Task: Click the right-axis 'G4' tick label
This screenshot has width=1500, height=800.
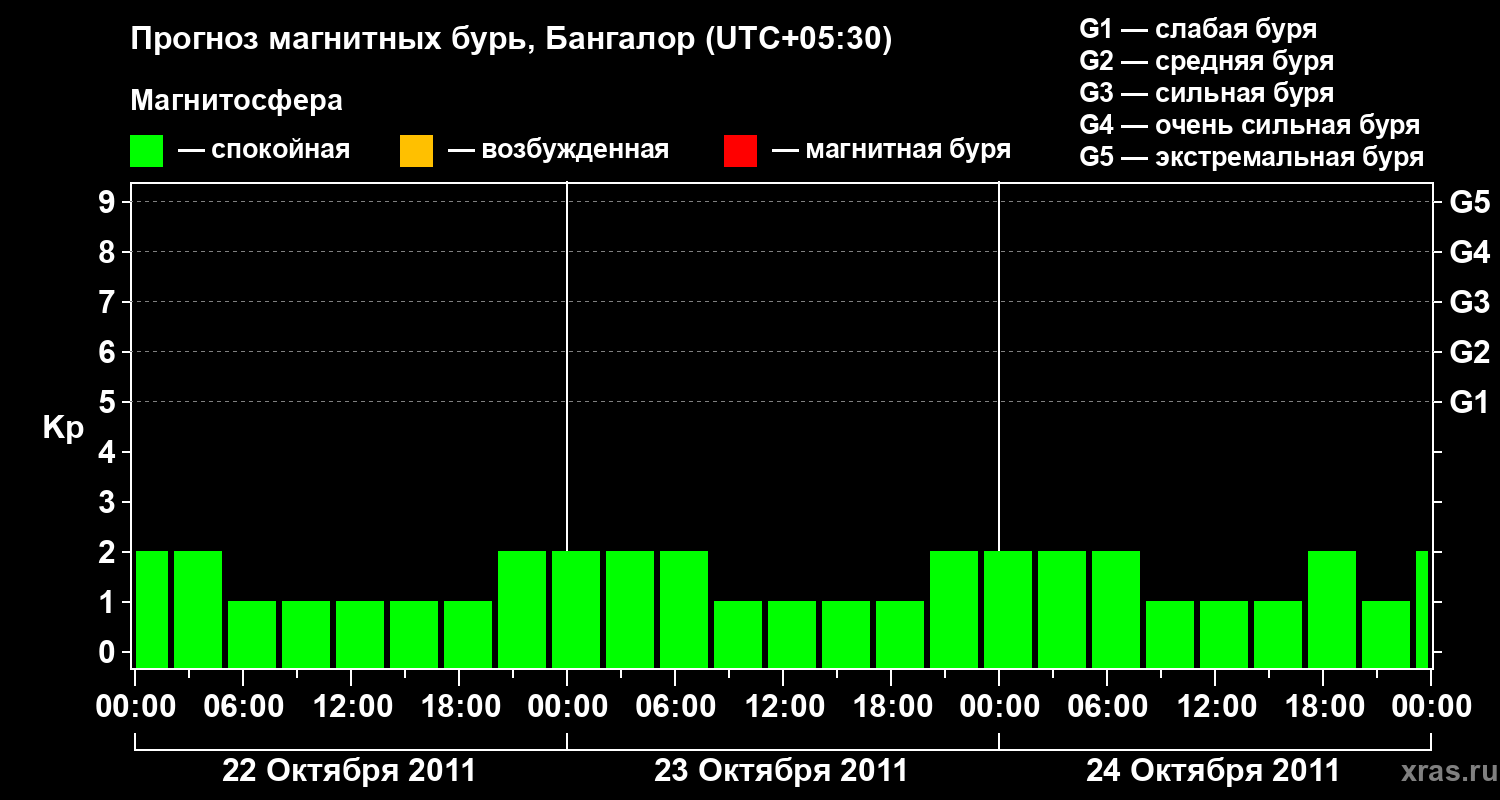Action: [1470, 252]
